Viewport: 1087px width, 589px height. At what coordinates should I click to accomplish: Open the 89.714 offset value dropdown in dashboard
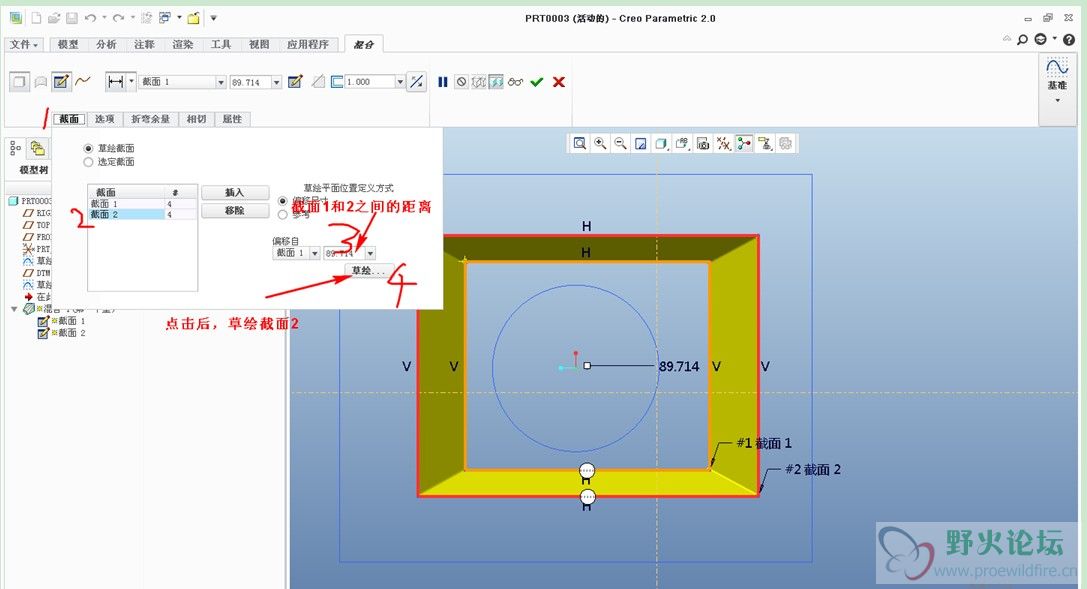click(277, 82)
